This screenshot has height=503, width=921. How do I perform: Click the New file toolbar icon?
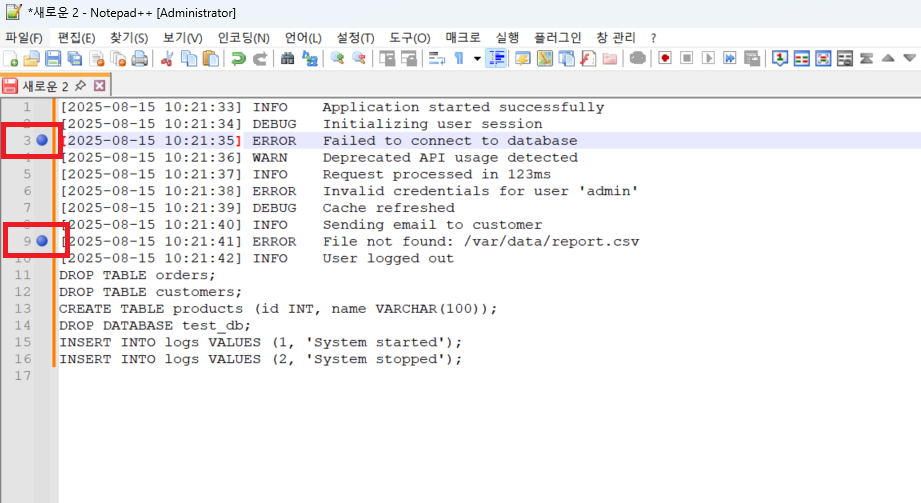(x=11, y=59)
